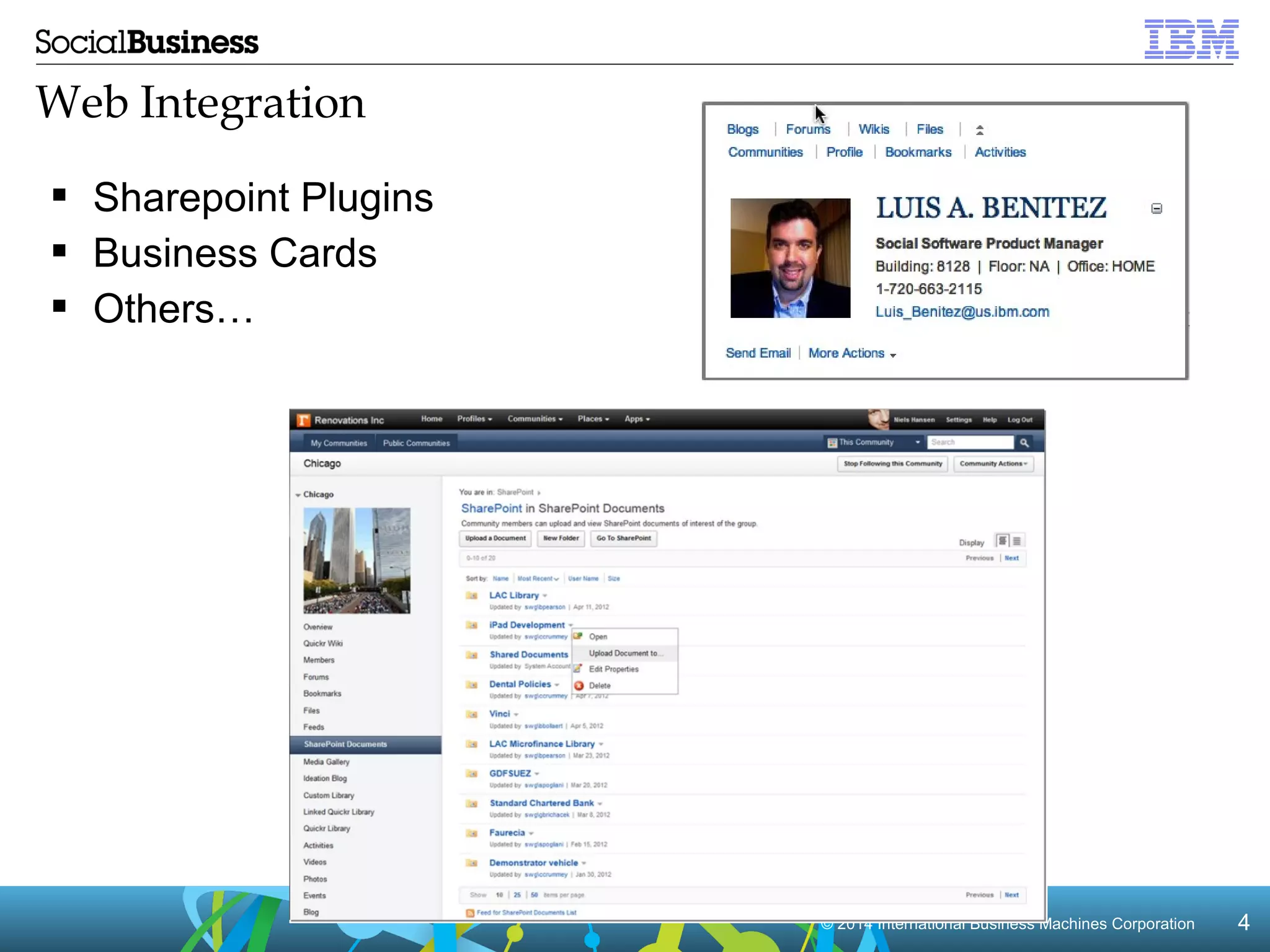The height and width of the screenshot is (952, 1270).
Task: Click the Renovations Inc logo icon
Action: pyautogui.click(x=303, y=420)
